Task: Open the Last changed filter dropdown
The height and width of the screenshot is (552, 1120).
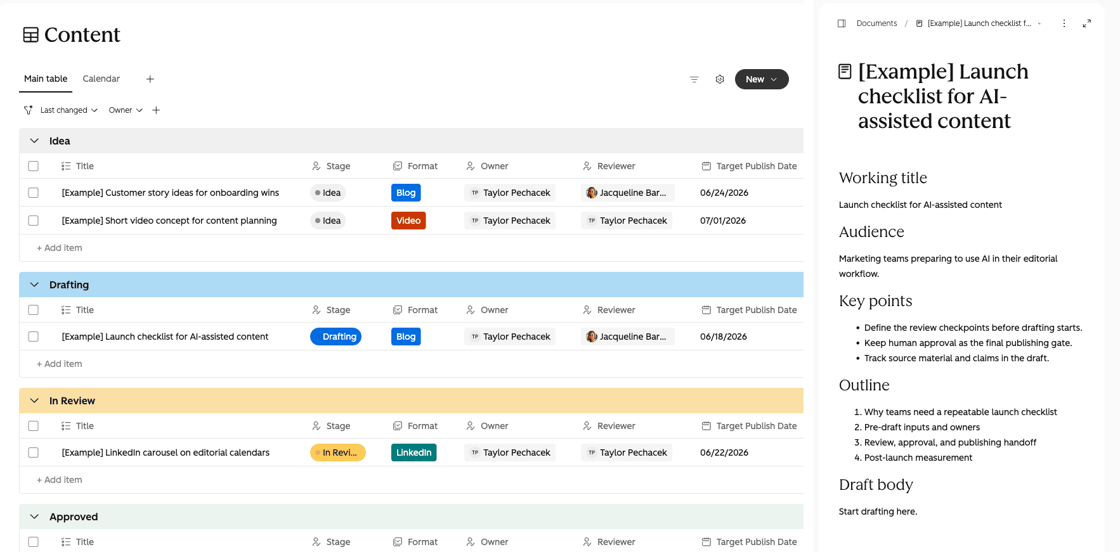Action: pos(69,110)
